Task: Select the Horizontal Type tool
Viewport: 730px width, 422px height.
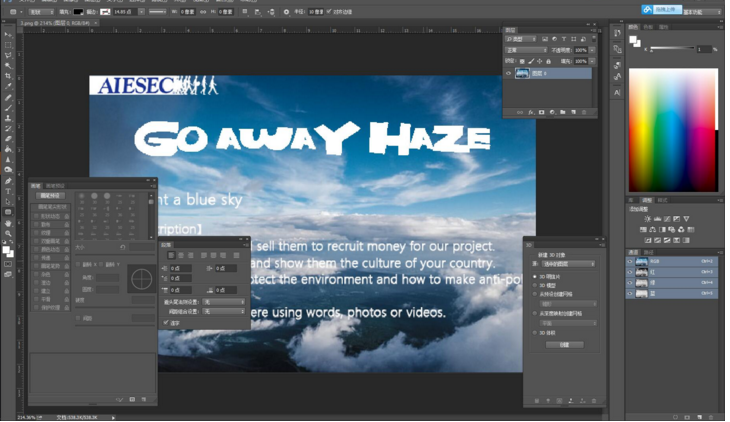Action: [x=8, y=191]
